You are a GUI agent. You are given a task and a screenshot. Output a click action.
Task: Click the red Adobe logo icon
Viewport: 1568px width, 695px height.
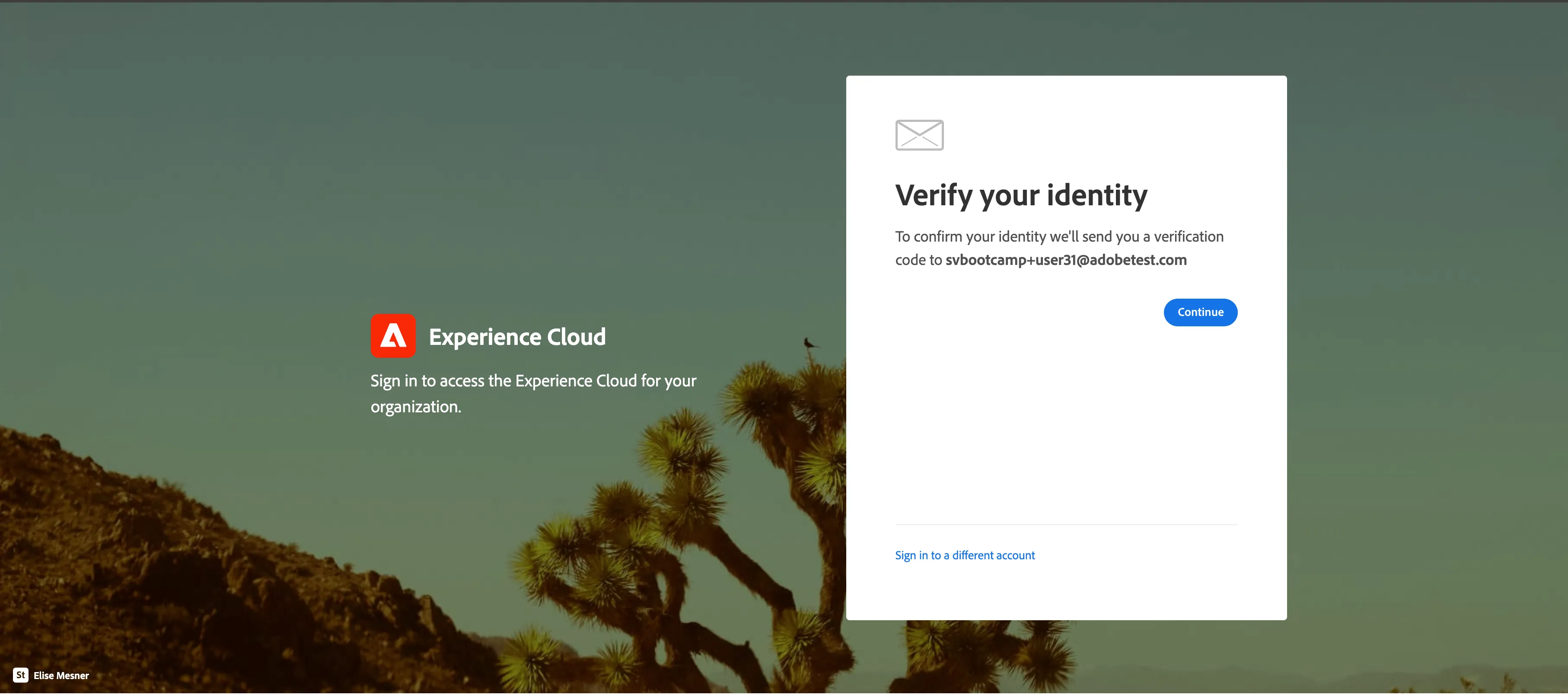click(393, 336)
